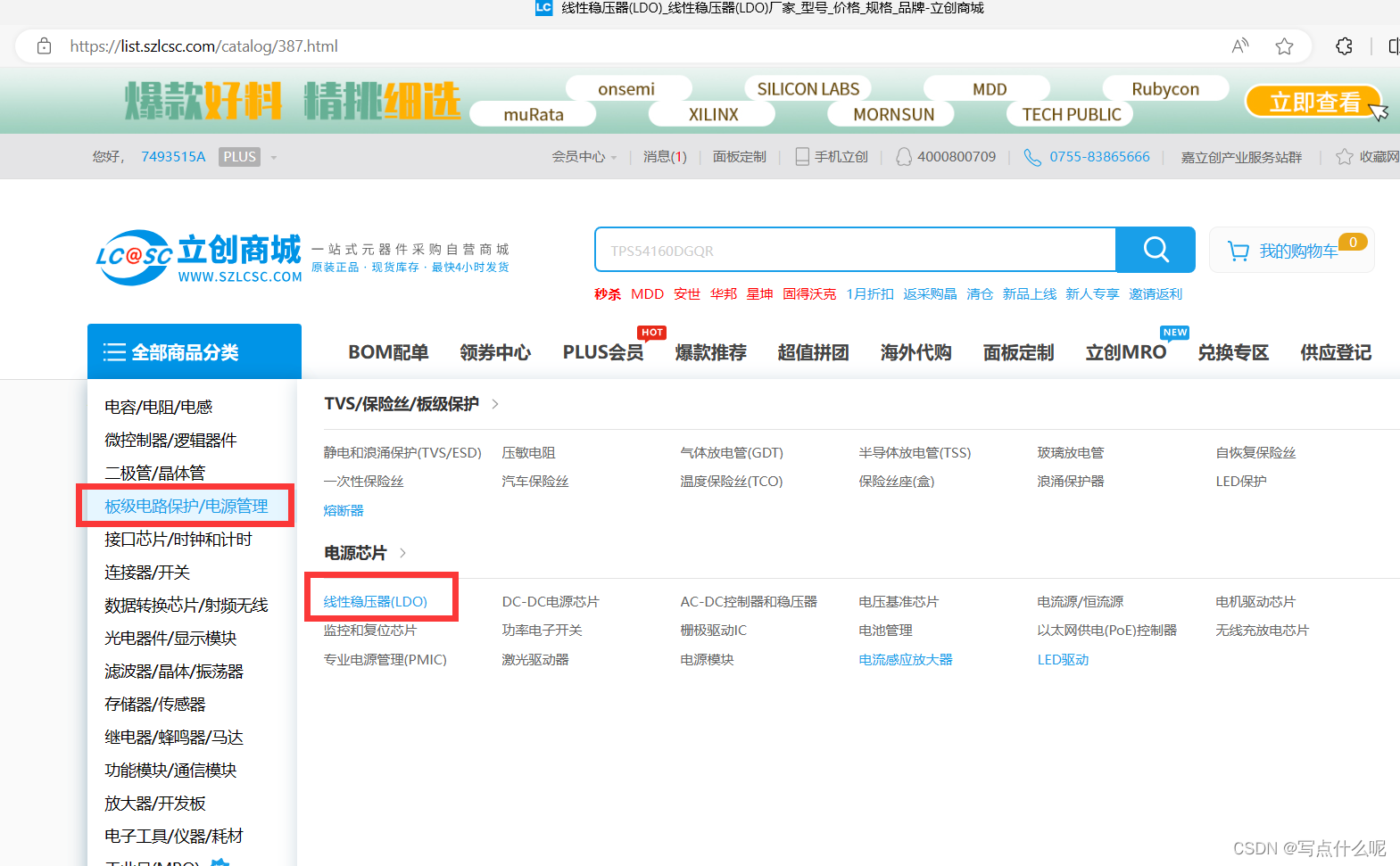Click username 7493515A link
Screen dimensions: 1400x866
(173, 157)
